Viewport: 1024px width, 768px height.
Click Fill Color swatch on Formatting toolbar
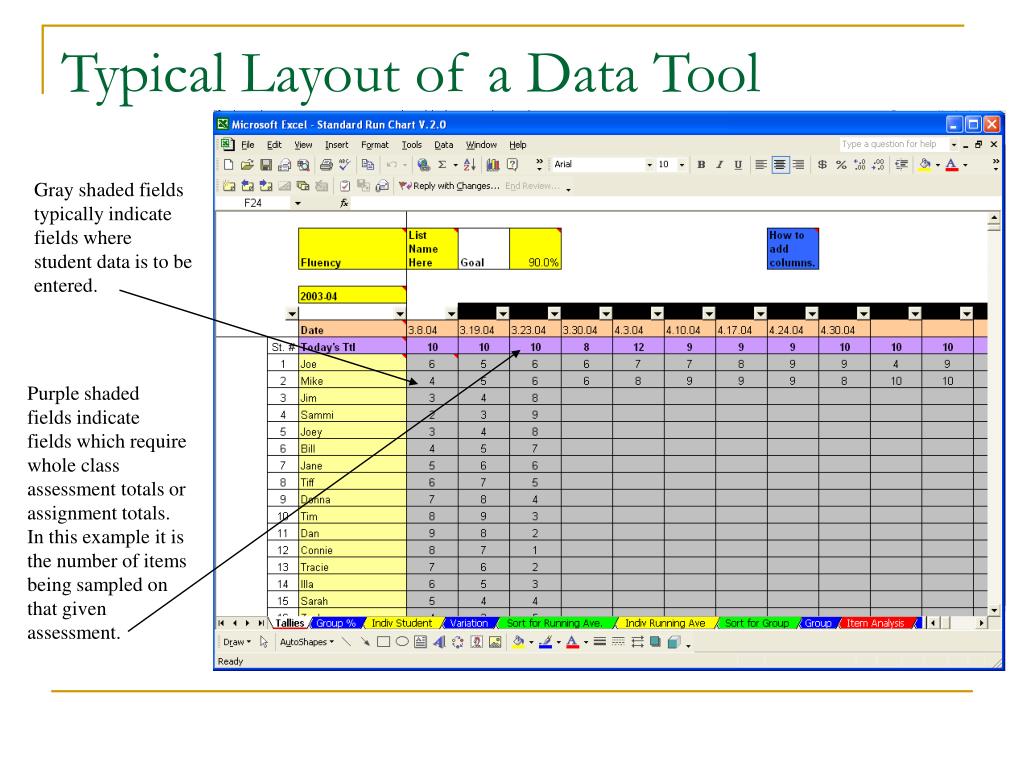point(924,165)
